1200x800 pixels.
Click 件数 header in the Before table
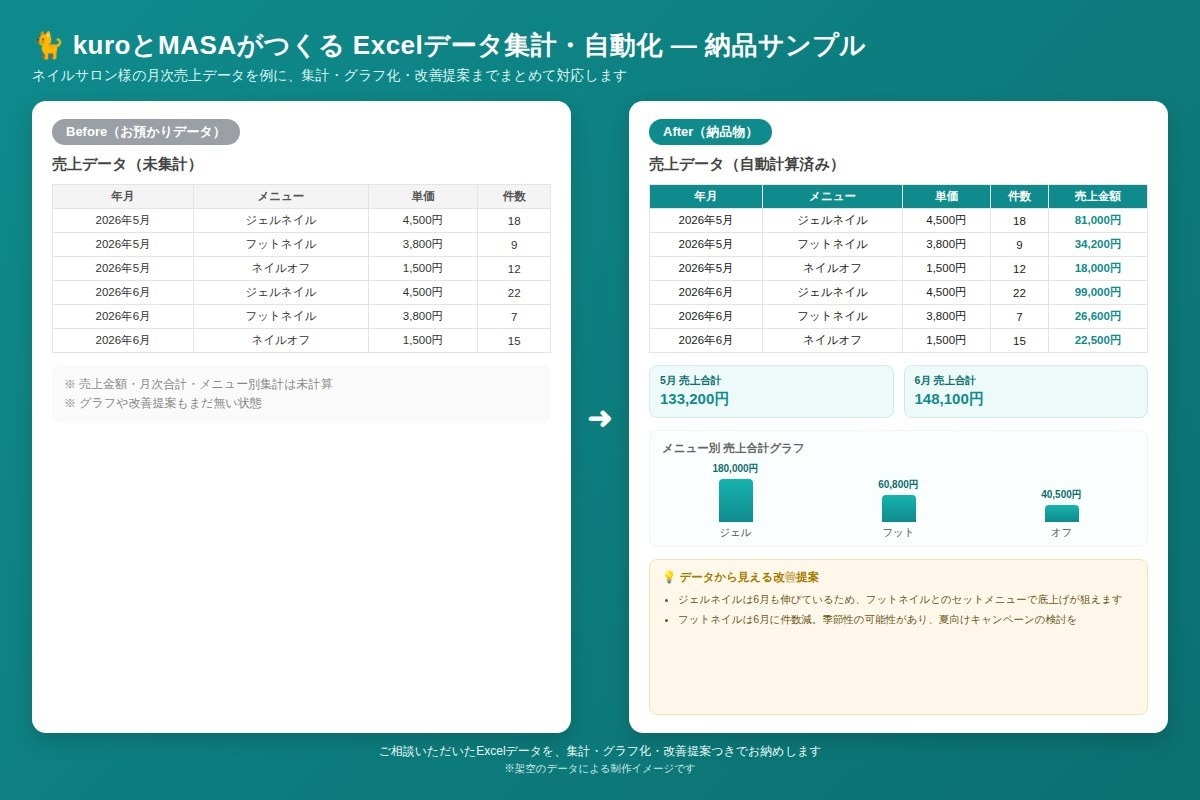514,196
